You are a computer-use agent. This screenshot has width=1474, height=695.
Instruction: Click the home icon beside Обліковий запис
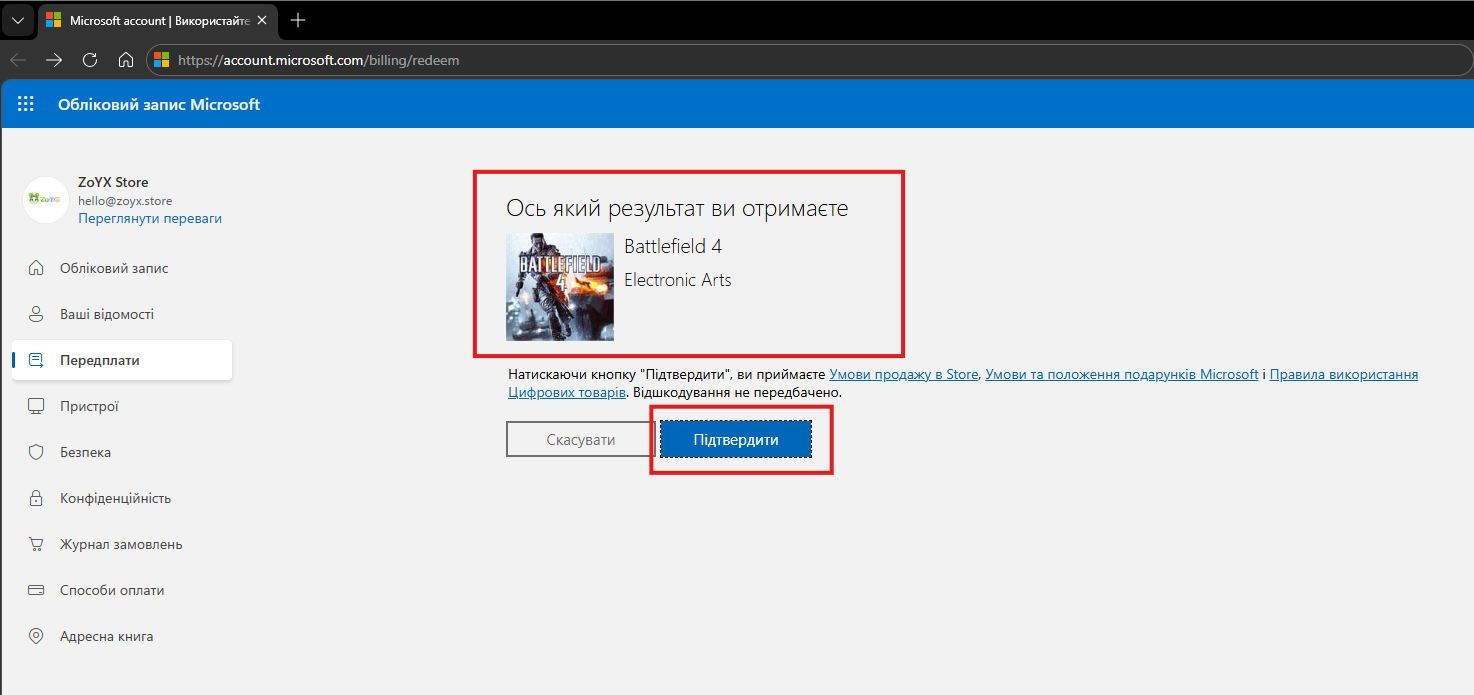(36, 268)
